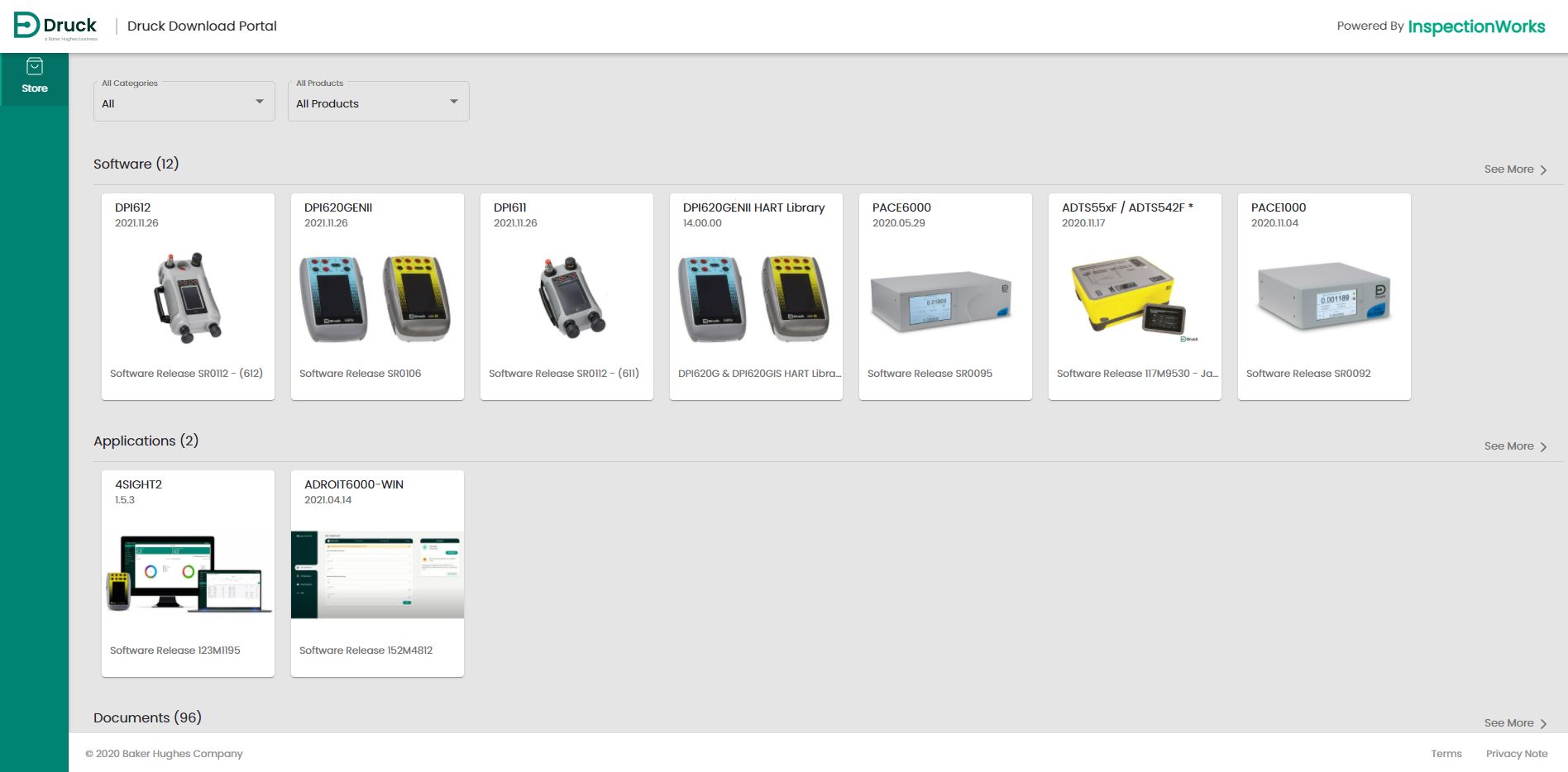Click the PACE1000 card title
Screen dimensions: 1568x772
coord(1279,207)
